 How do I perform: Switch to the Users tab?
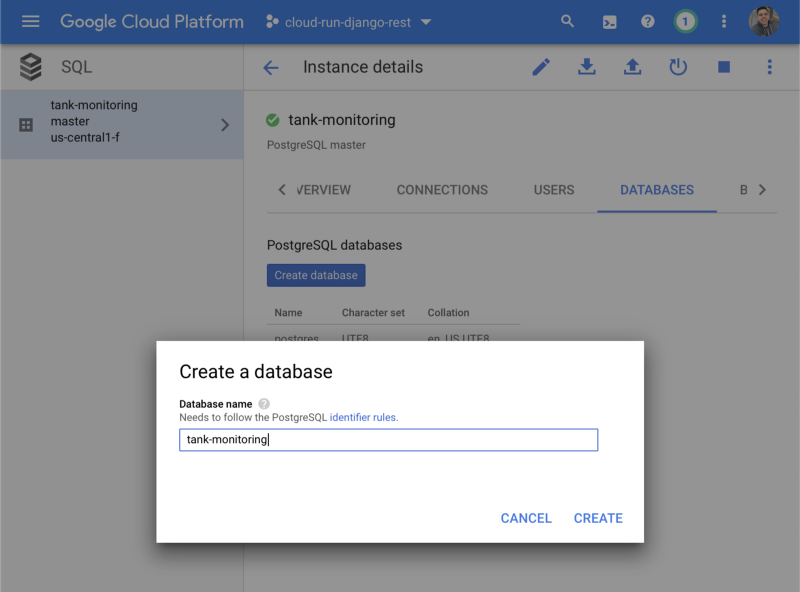[554, 190]
